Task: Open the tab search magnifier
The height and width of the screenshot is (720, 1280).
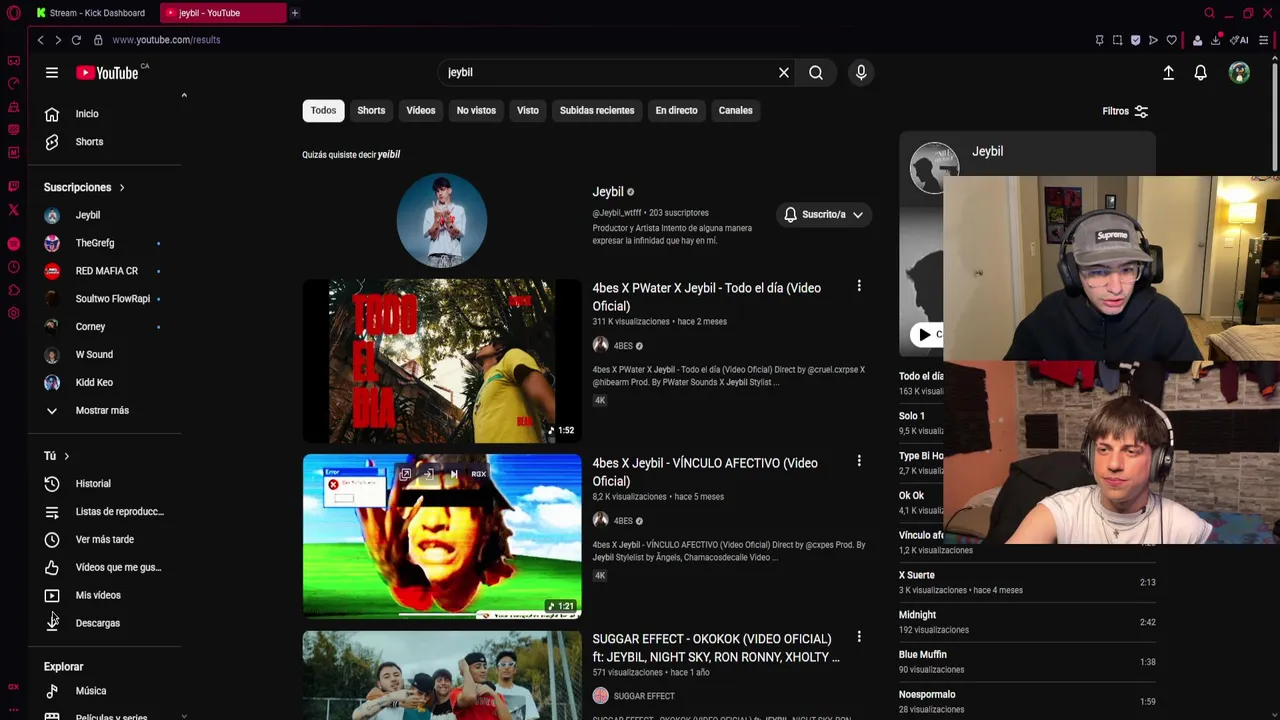Action: [x=1209, y=13]
